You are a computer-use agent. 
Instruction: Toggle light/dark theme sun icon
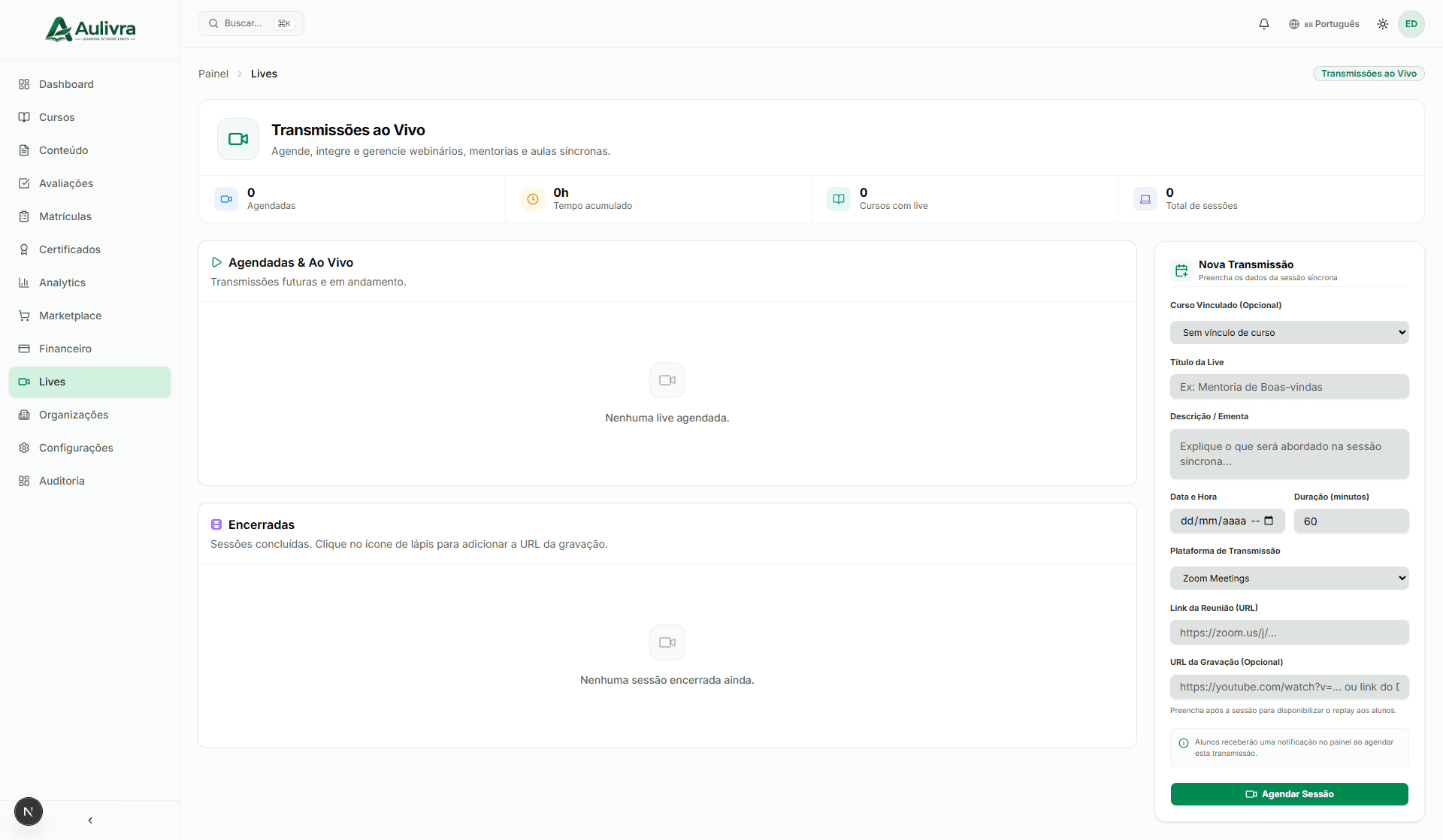pyautogui.click(x=1383, y=24)
